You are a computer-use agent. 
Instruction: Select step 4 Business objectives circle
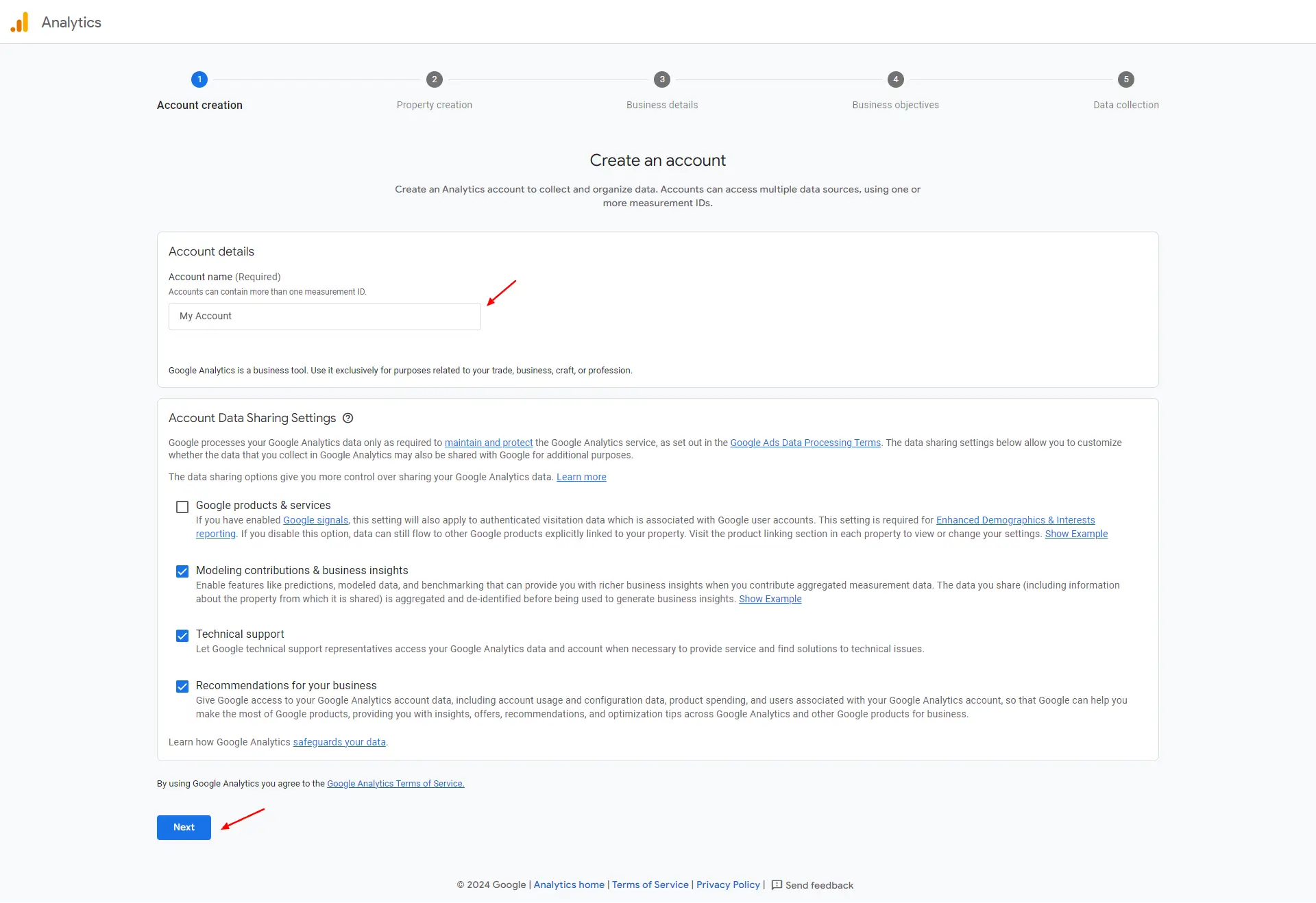[x=896, y=79]
